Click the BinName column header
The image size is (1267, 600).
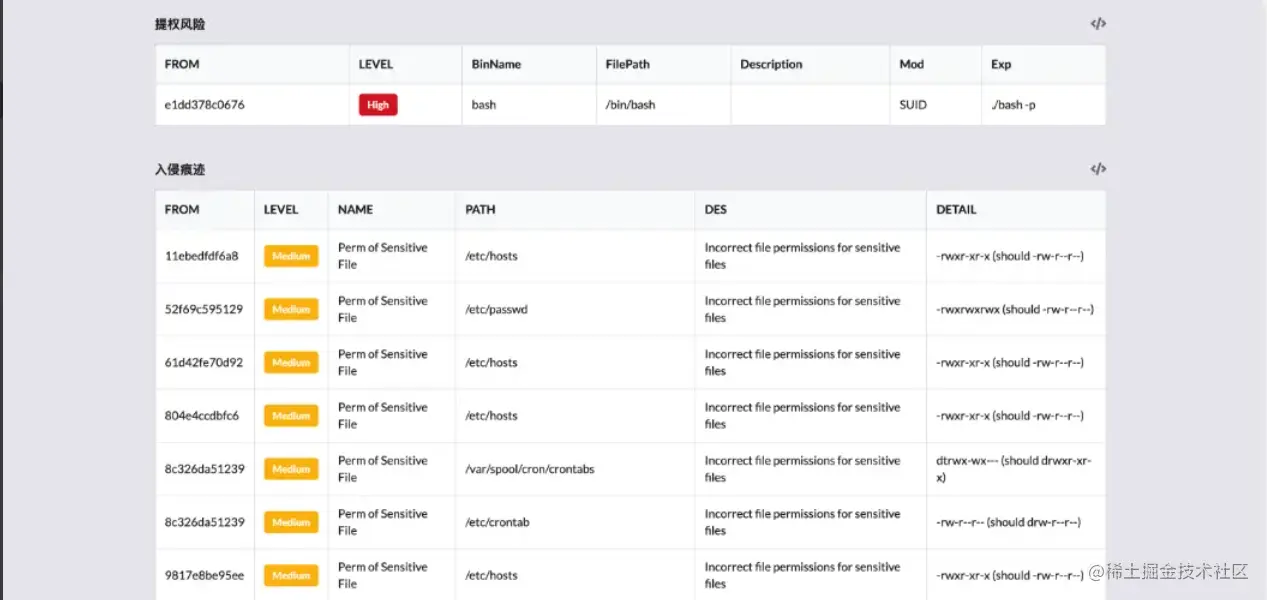(x=496, y=64)
